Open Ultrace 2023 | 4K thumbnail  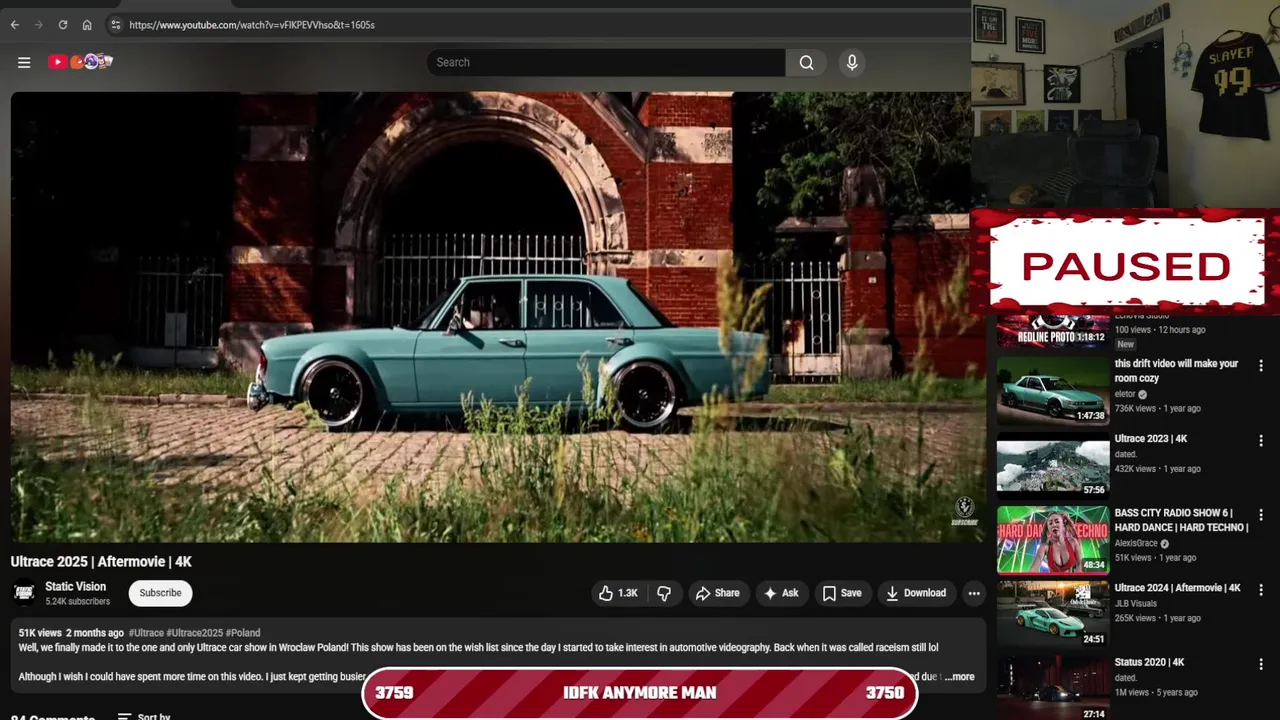coord(1053,465)
